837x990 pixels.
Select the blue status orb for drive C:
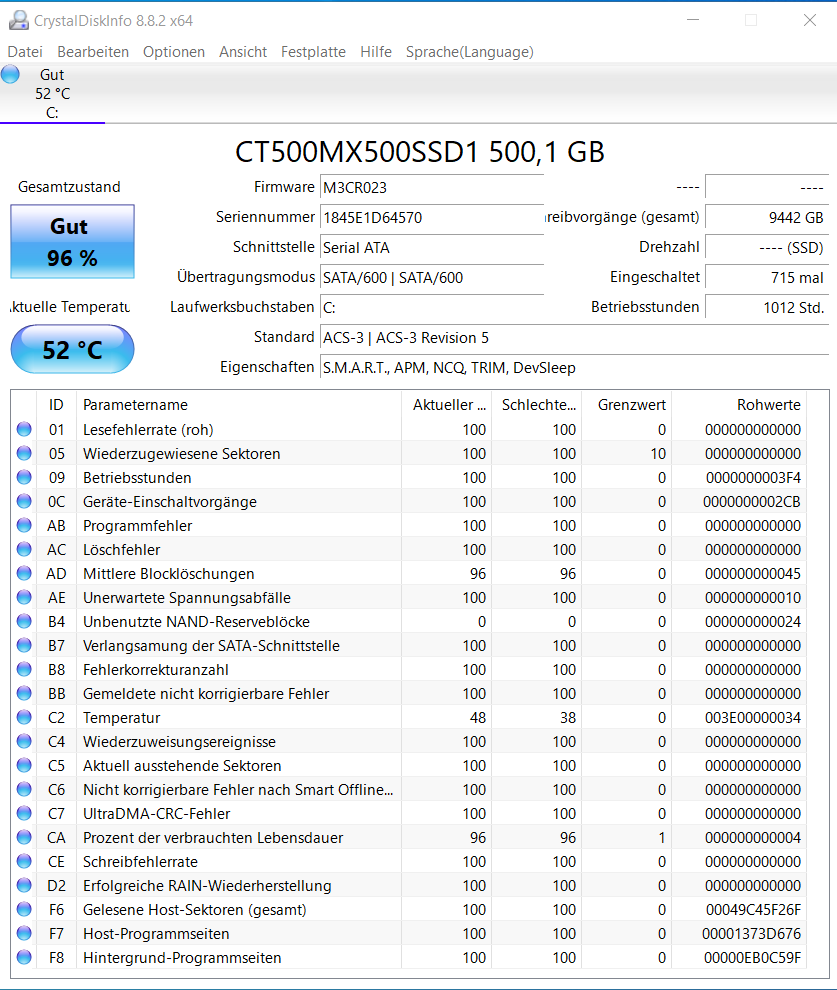click(x=10, y=75)
